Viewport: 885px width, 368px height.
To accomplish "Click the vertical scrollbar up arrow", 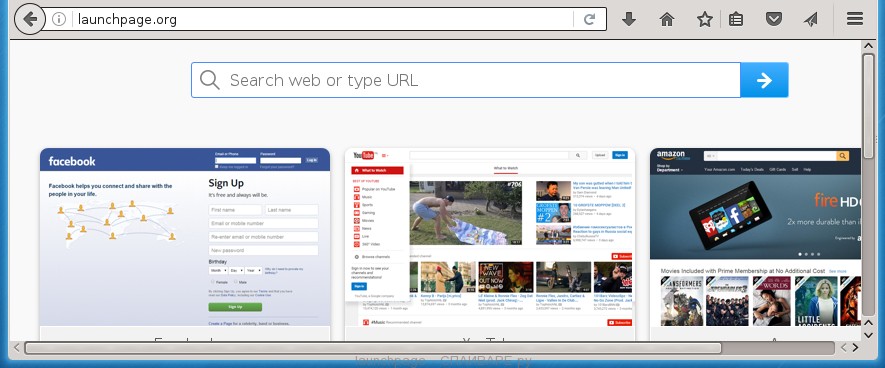I will coord(869,47).
